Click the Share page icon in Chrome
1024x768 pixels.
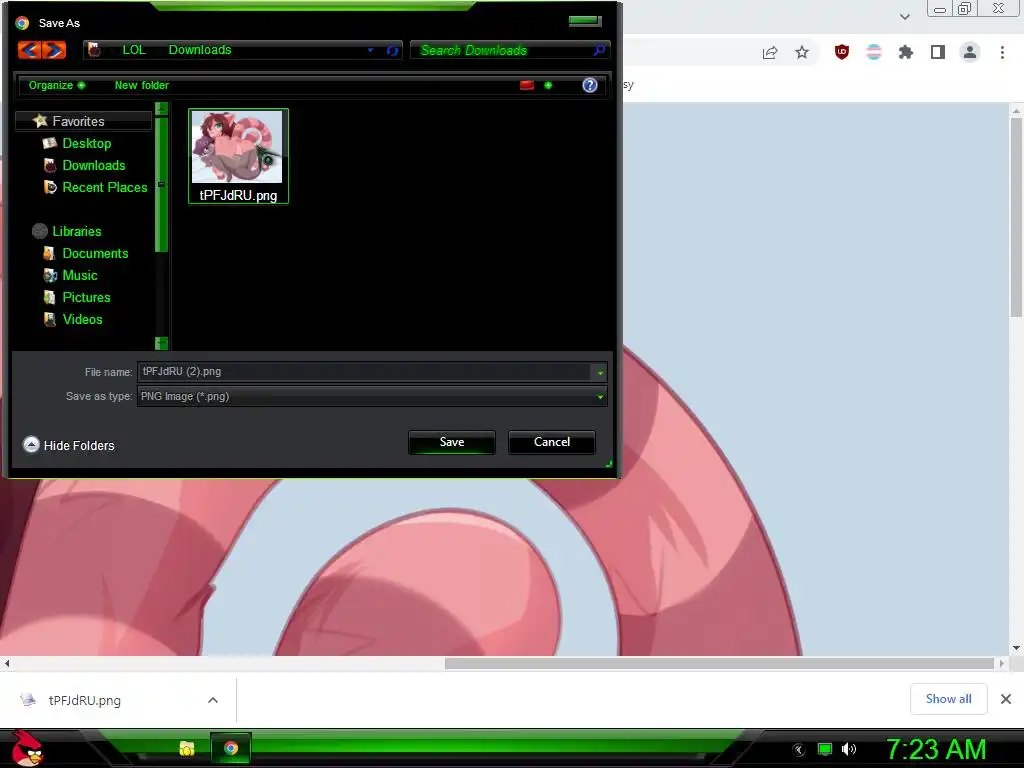tap(770, 52)
